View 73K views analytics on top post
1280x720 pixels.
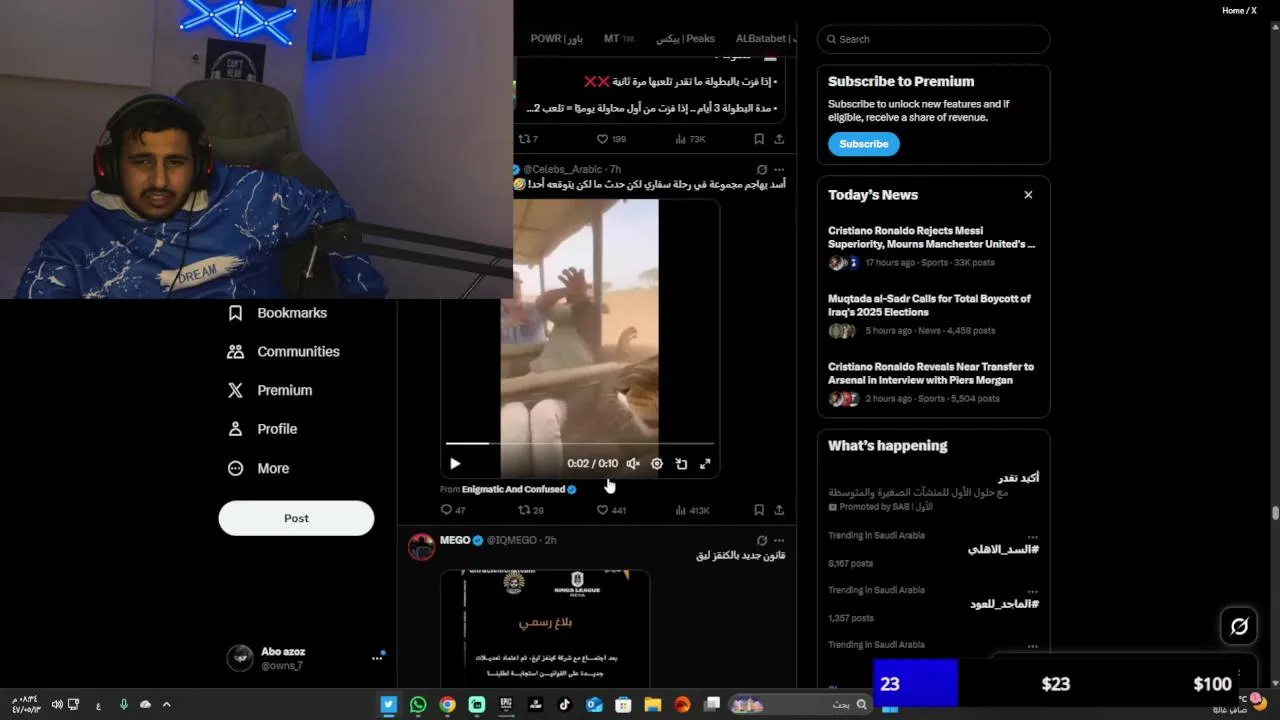click(x=690, y=139)
